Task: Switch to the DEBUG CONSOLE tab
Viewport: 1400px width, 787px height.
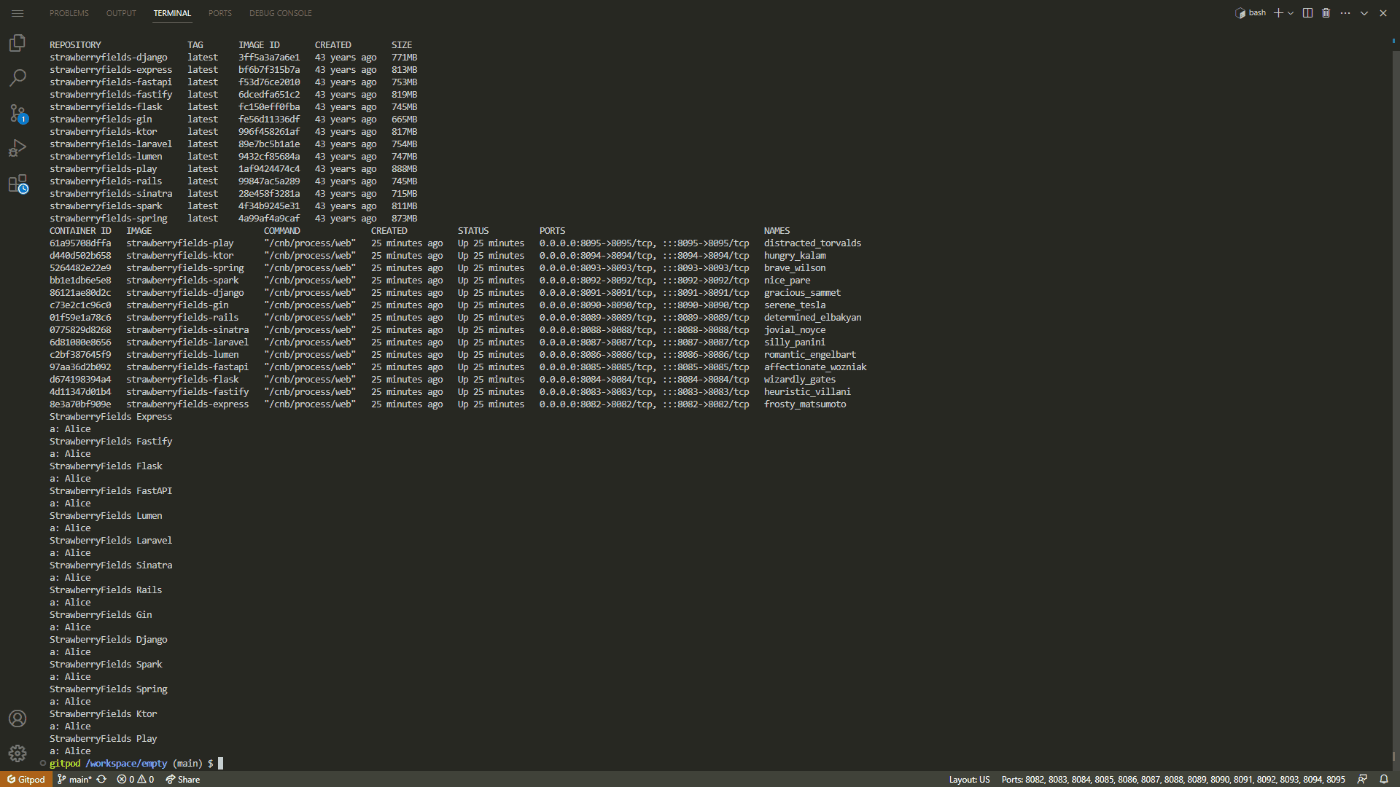Action: (x=280, y=13)
